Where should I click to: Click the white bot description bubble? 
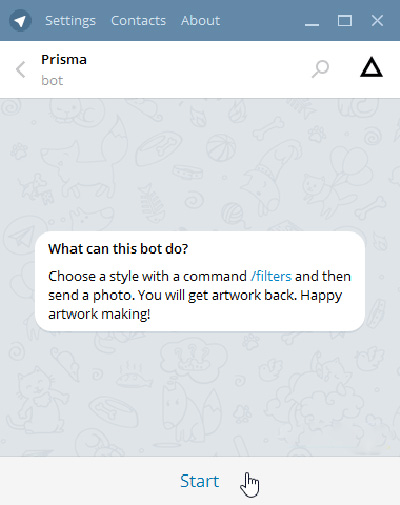coord(200,281)
